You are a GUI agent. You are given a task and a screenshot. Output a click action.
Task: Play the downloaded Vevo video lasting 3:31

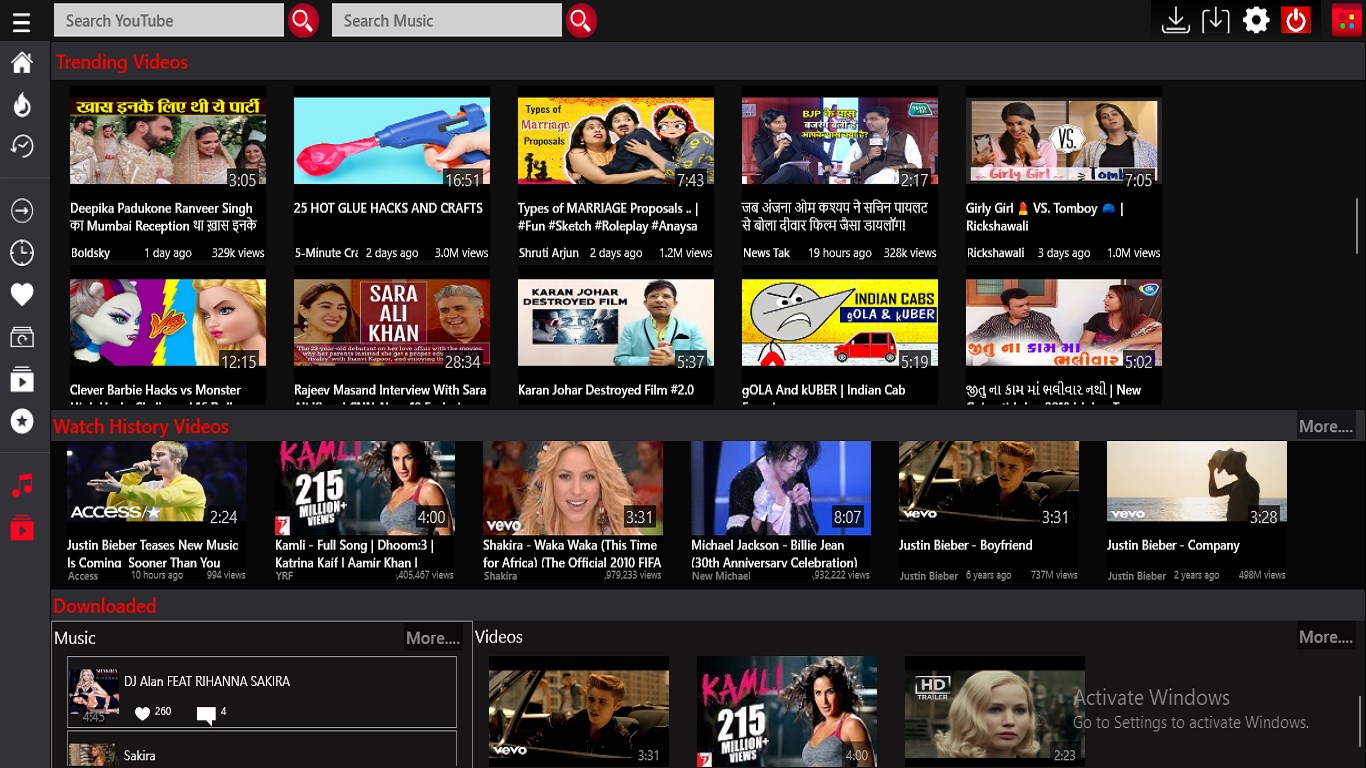click(579, 712)
